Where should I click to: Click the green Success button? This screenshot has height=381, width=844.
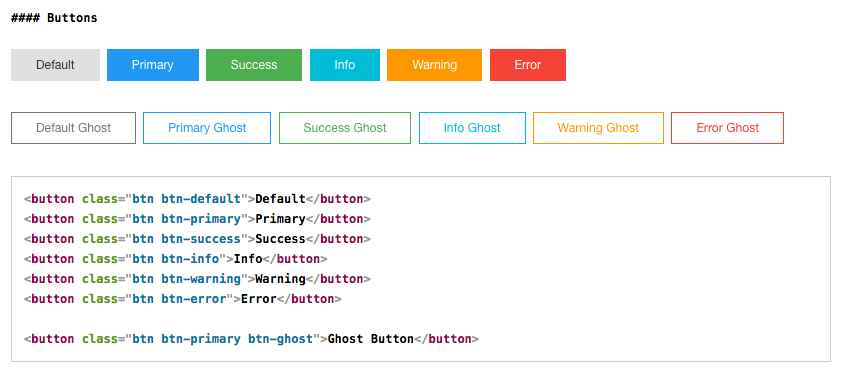click(x=254, y=65)
